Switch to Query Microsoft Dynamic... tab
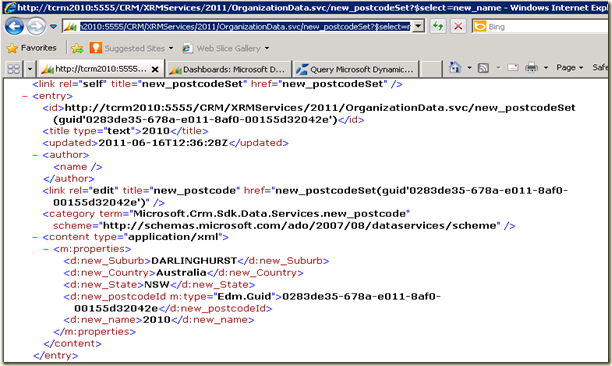 tap(355, 69)
